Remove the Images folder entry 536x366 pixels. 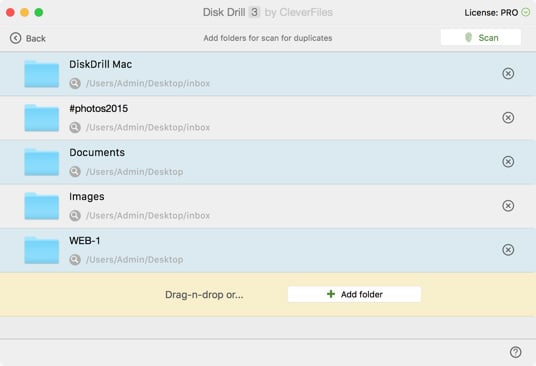point(508,206)
